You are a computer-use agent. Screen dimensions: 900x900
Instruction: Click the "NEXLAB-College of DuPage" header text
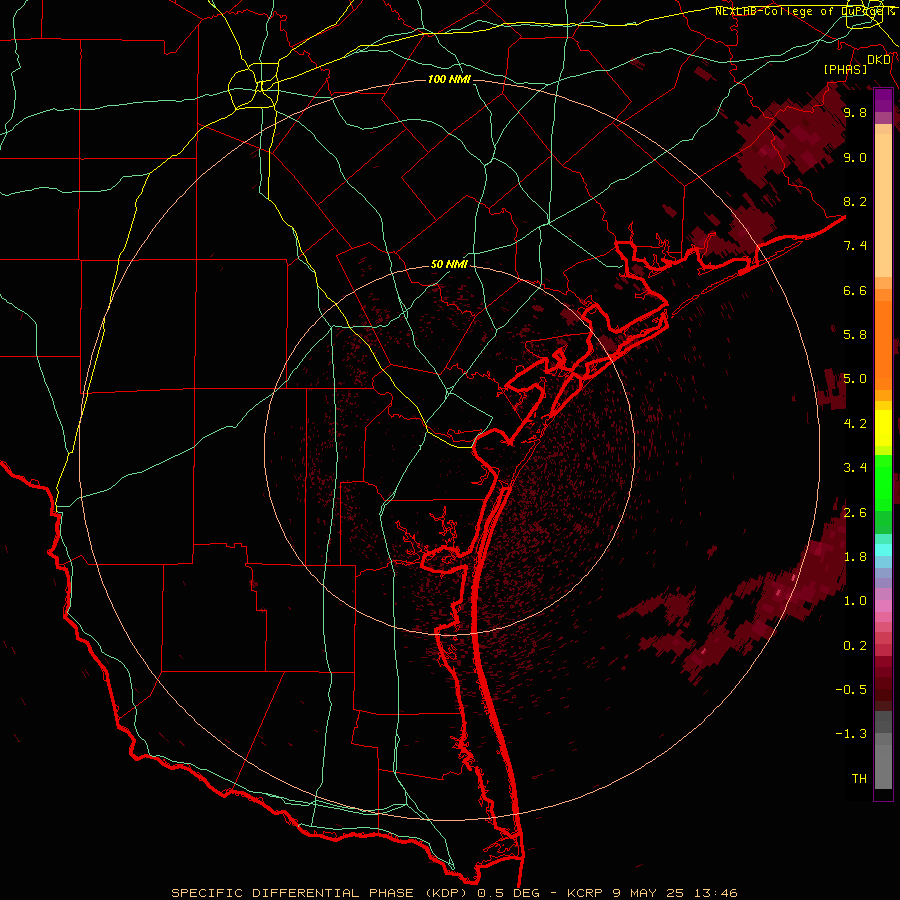(x=798, y=11)
